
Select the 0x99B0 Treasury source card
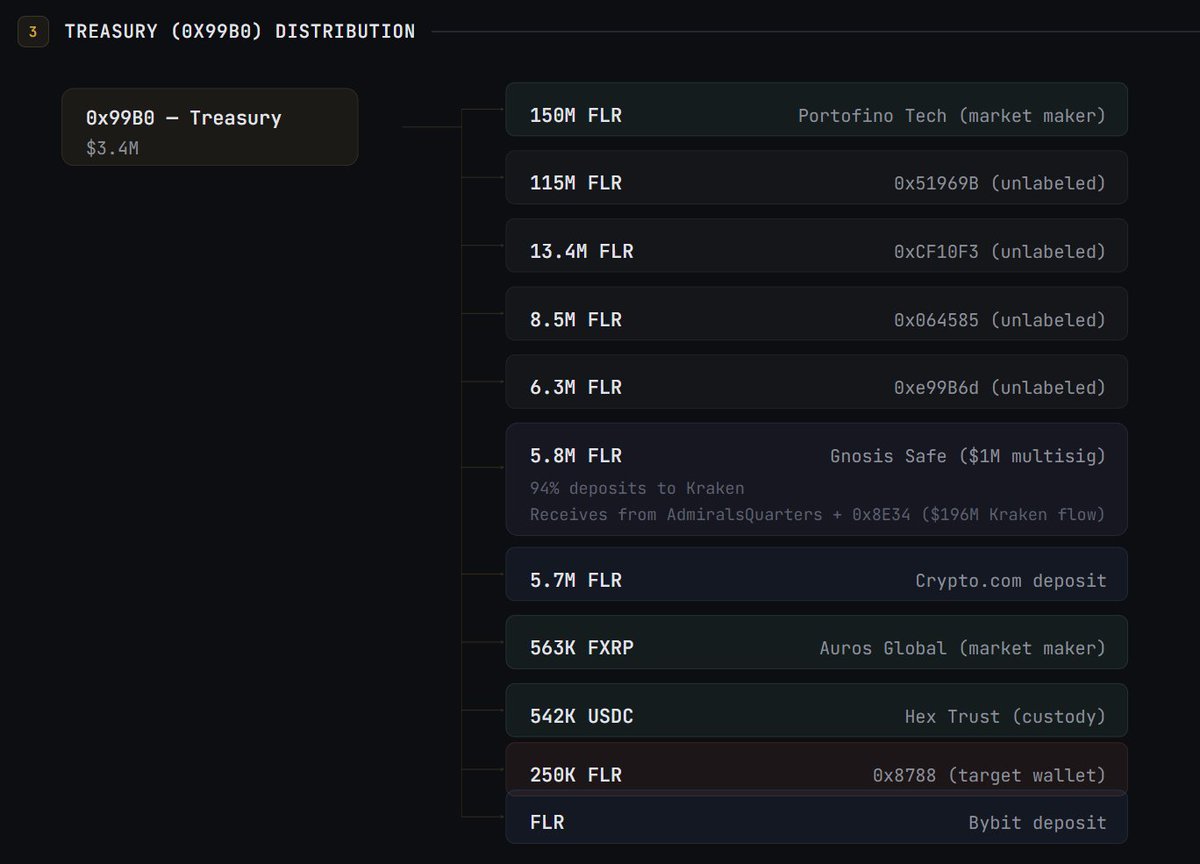point(210,127)
